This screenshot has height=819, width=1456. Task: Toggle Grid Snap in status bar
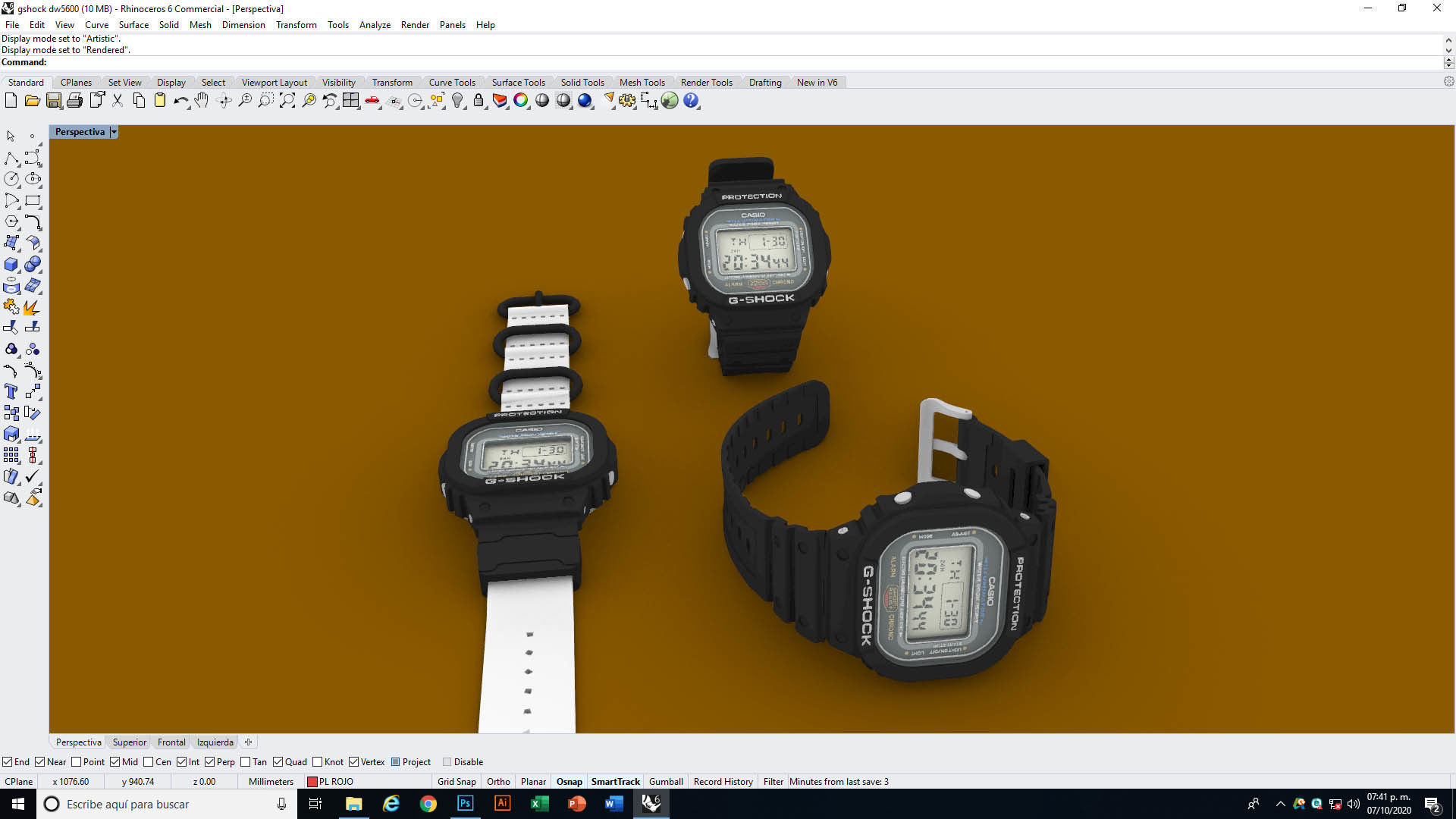pos(457,782)
